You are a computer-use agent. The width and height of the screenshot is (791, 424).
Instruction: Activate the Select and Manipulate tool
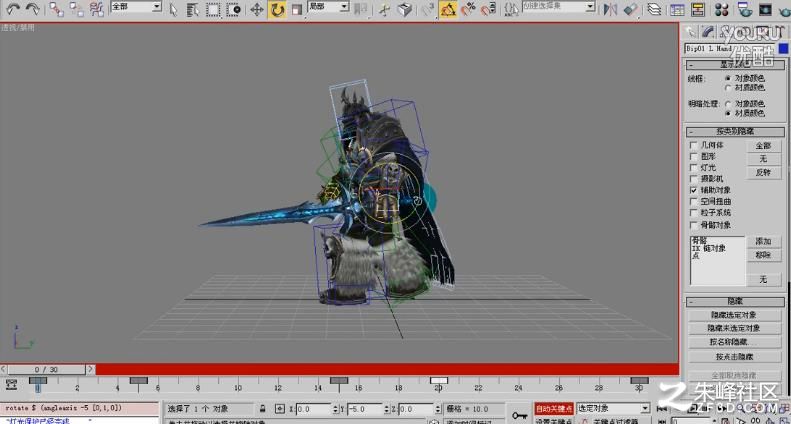[385, 9]
